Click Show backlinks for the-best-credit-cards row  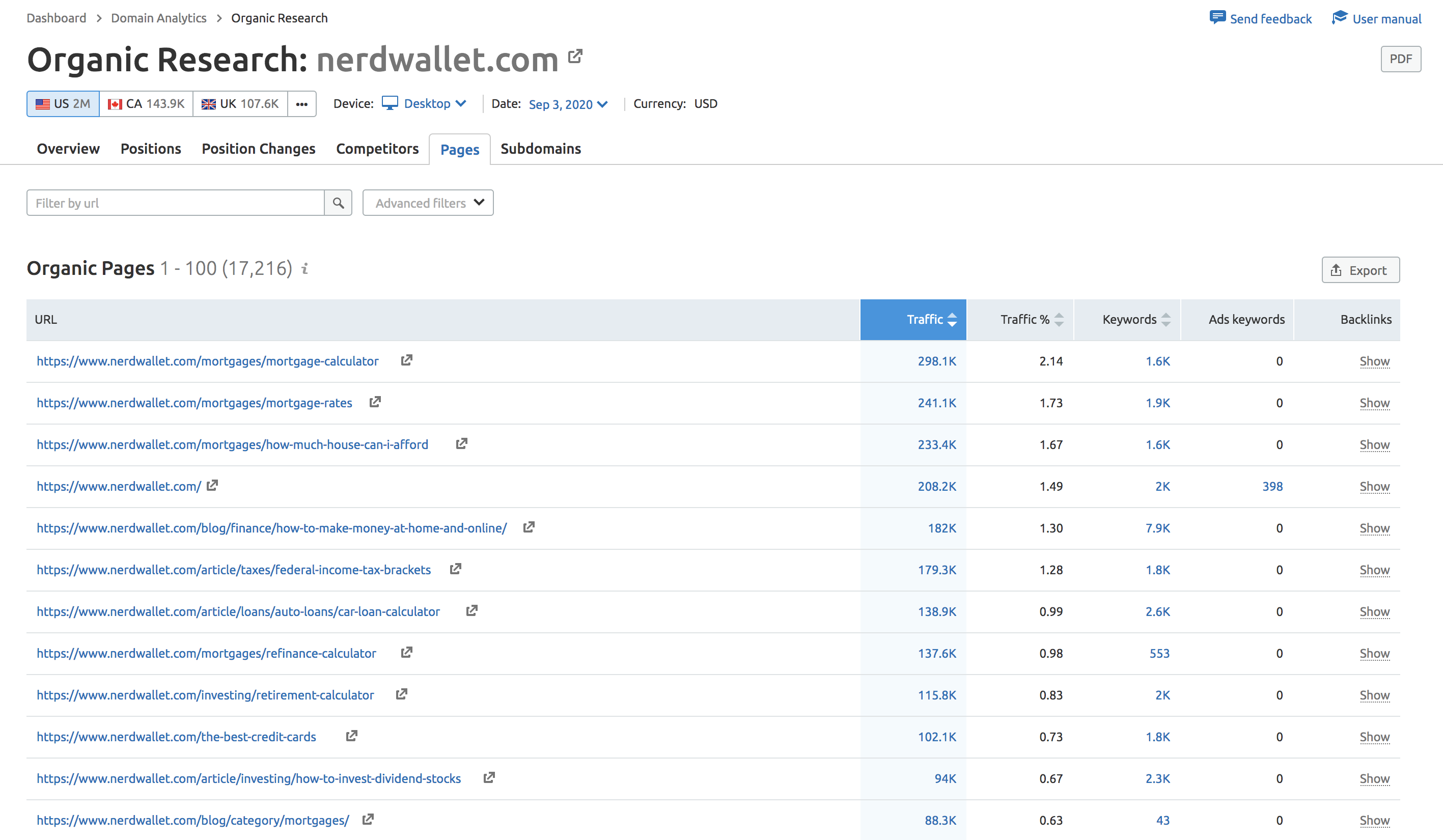point(1374,736)
